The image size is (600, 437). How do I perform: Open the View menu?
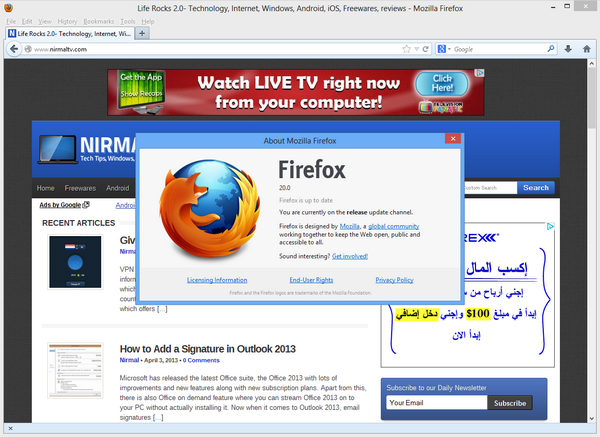[45, 21]
